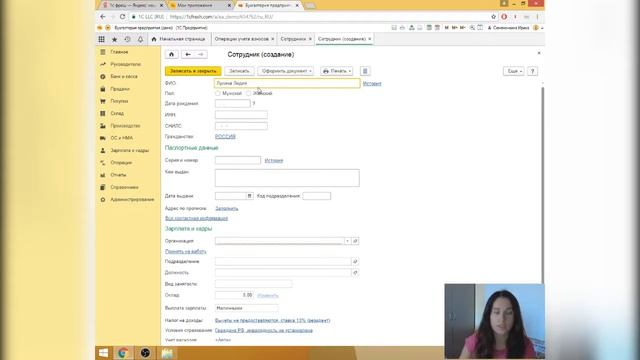640x360 pixels.
Task: Open the Favorites star icon
Action: pos(115,39)
